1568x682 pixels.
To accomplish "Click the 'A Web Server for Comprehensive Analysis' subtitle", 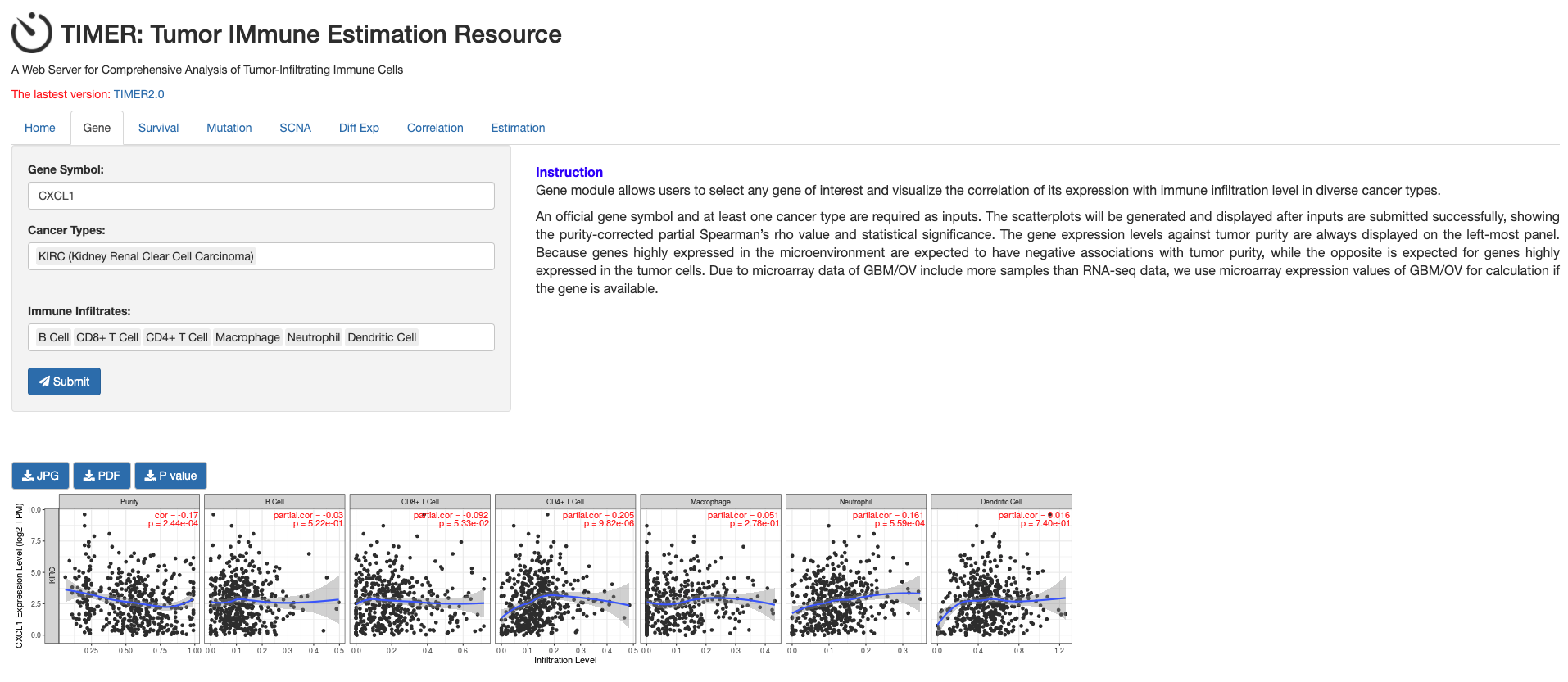I will pos(207,70).
